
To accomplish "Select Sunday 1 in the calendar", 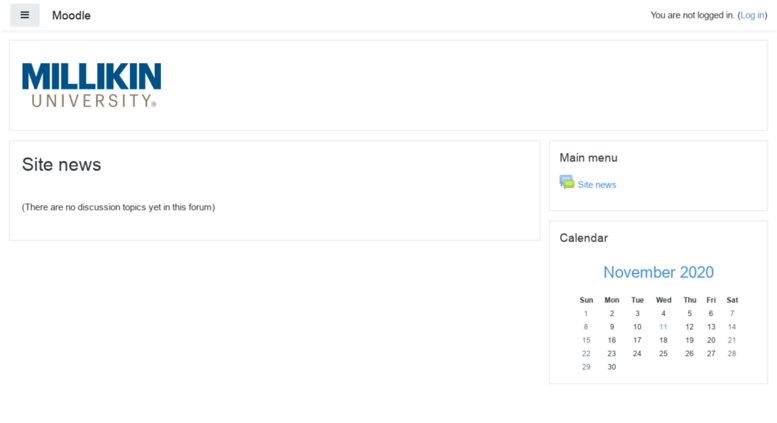I will [586, 314].
